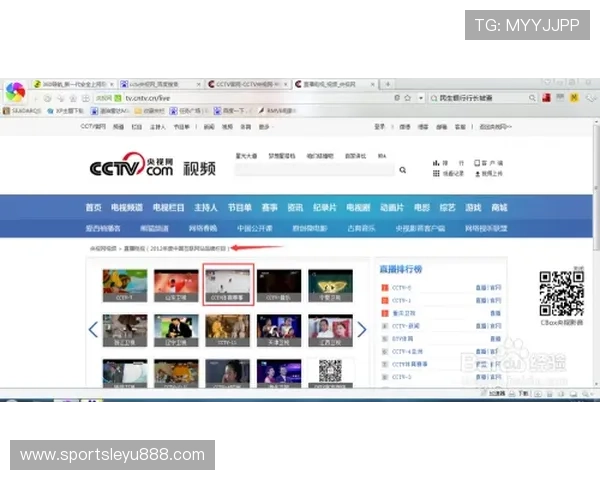600x480 pixels.
Task: Show previous channels with left arrow
Action: [x=93, y=330]
